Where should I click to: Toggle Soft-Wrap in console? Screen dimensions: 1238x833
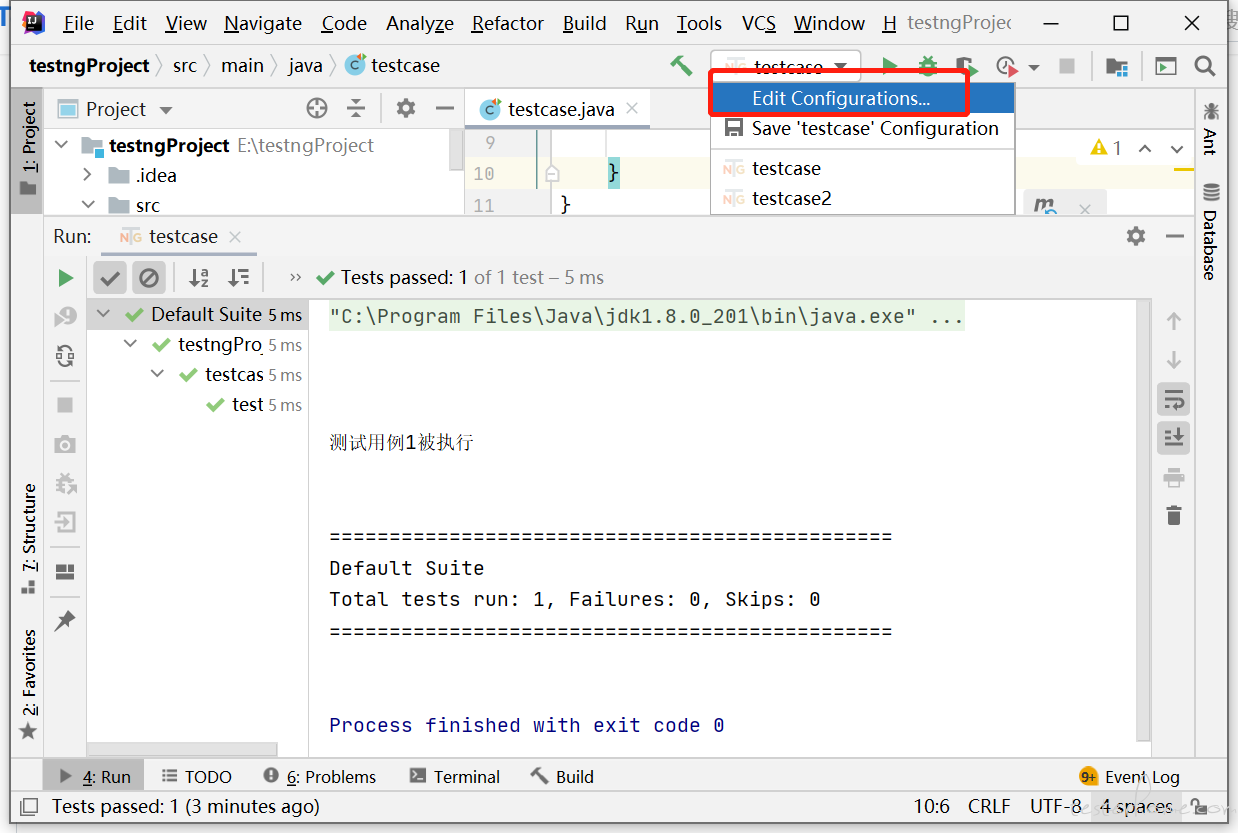point(1174,400)
